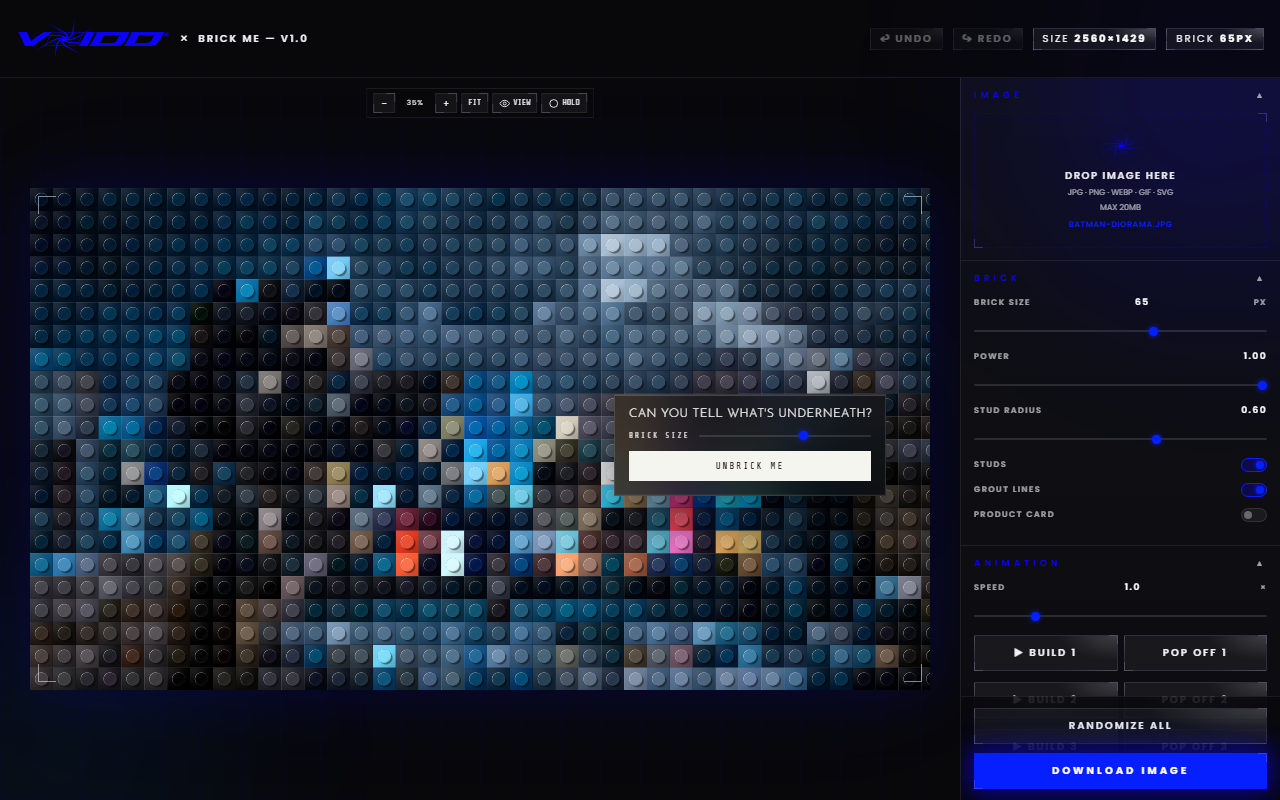
Task: Adjust the Stud Radius slider
Action: click(x=1120, y=439)
